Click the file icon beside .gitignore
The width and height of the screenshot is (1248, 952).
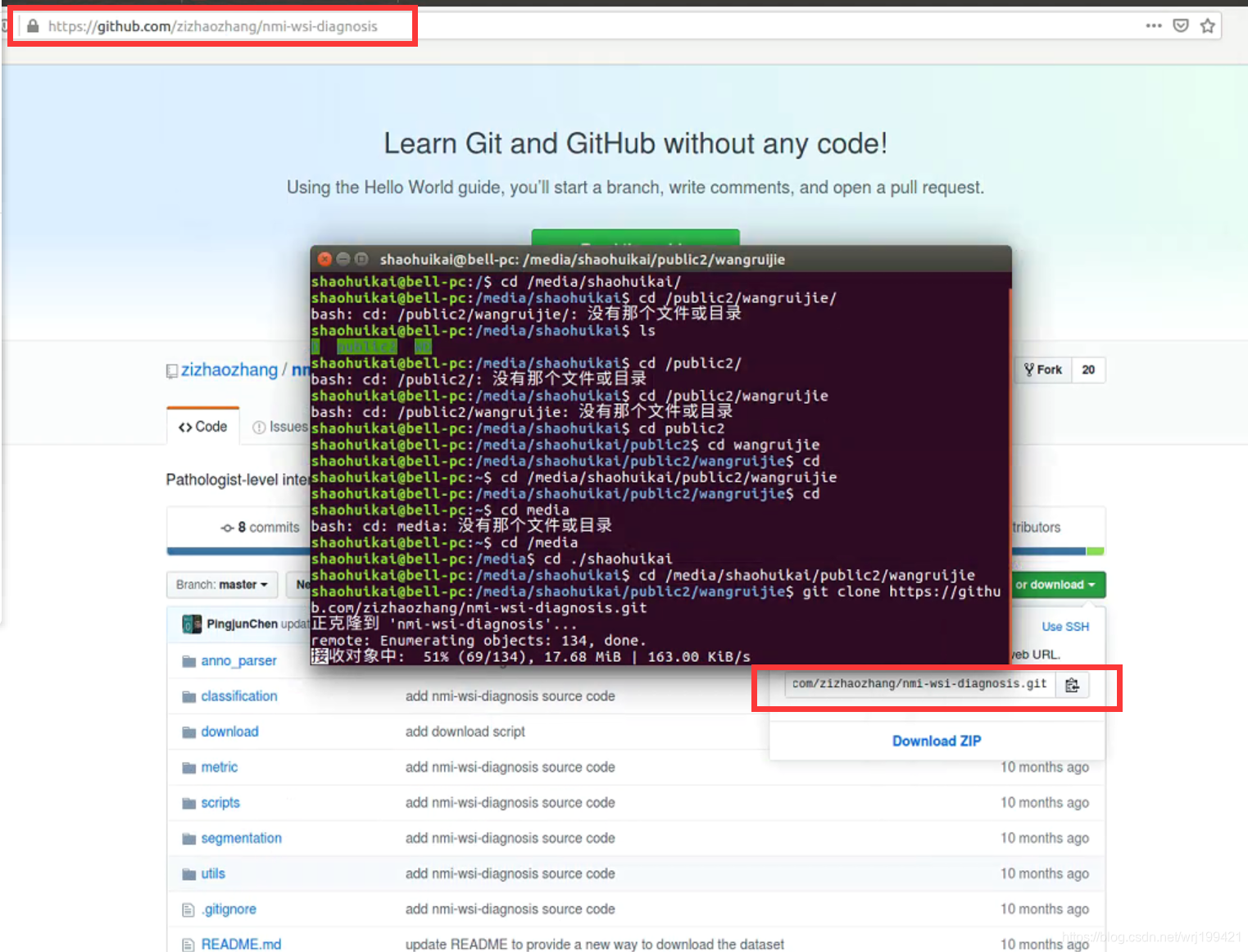188,909
